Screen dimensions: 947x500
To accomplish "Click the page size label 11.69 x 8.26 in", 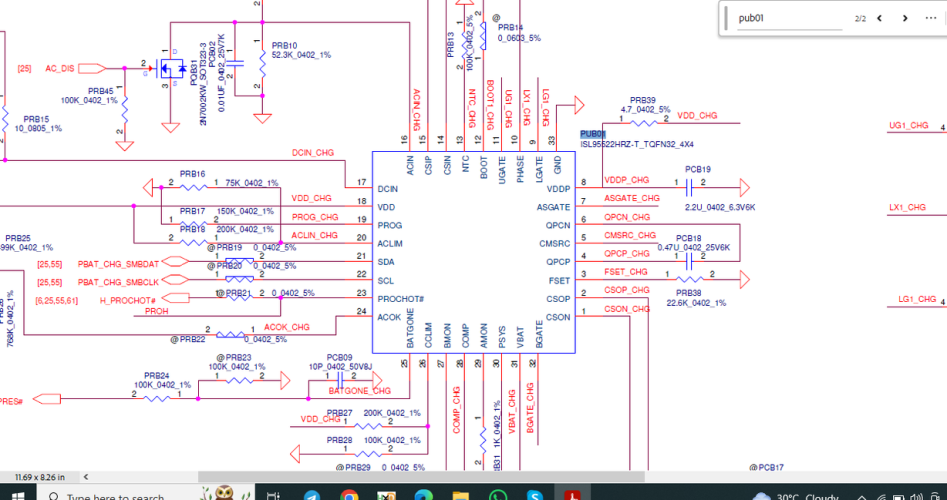I will tap(40, 476).
